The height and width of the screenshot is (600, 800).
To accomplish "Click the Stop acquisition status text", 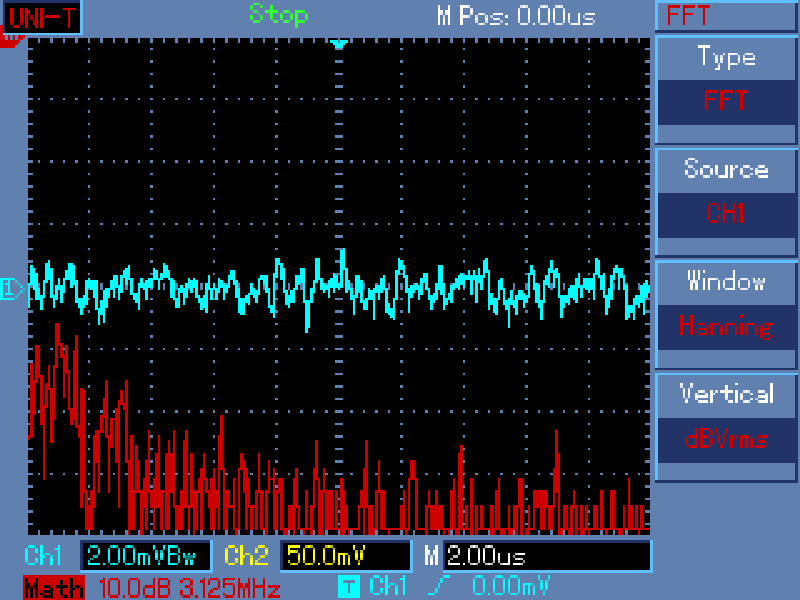I will point(279,15).
